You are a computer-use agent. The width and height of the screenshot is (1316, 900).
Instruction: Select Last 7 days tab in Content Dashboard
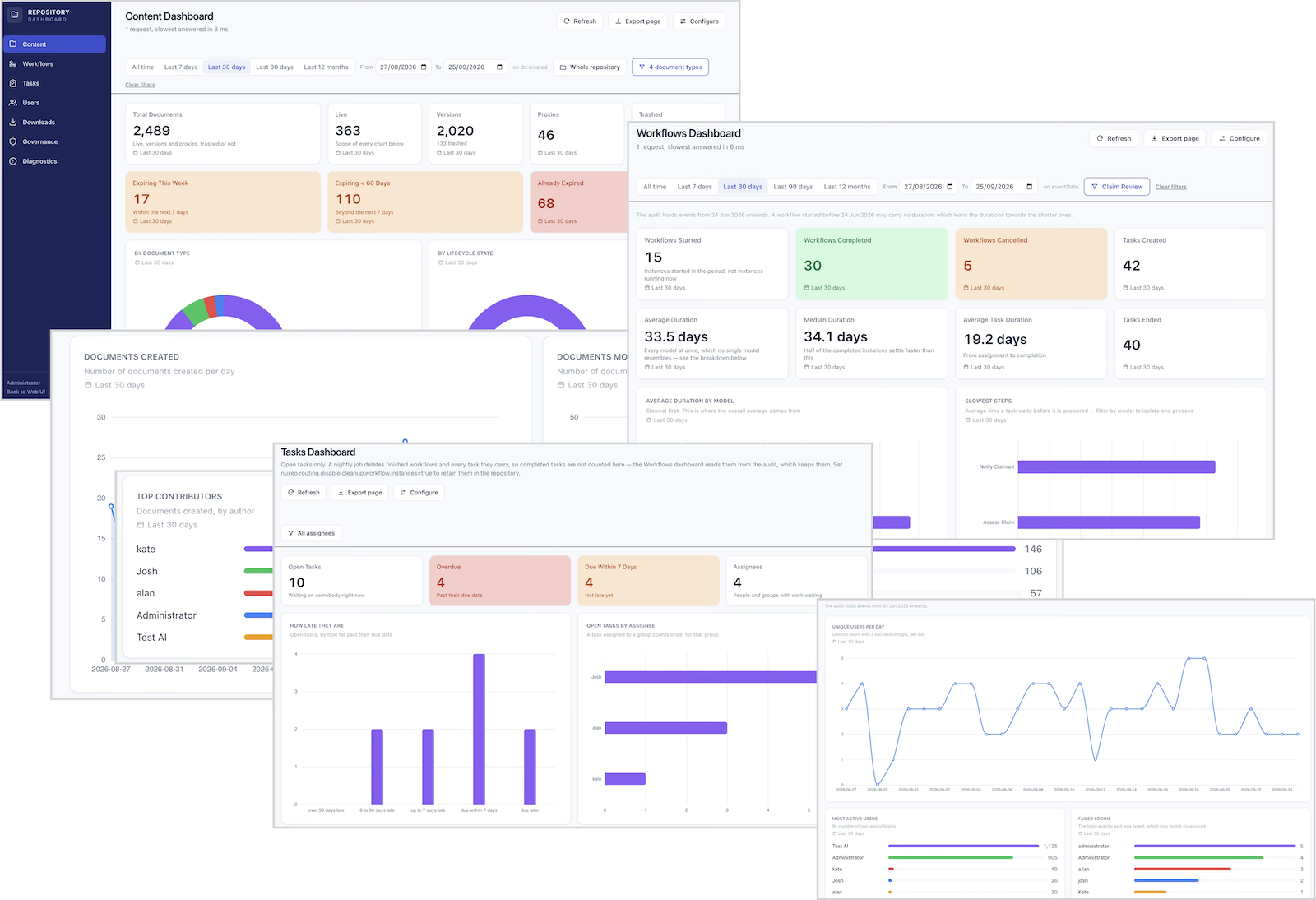pyautogui.click(x=181, y=67)
